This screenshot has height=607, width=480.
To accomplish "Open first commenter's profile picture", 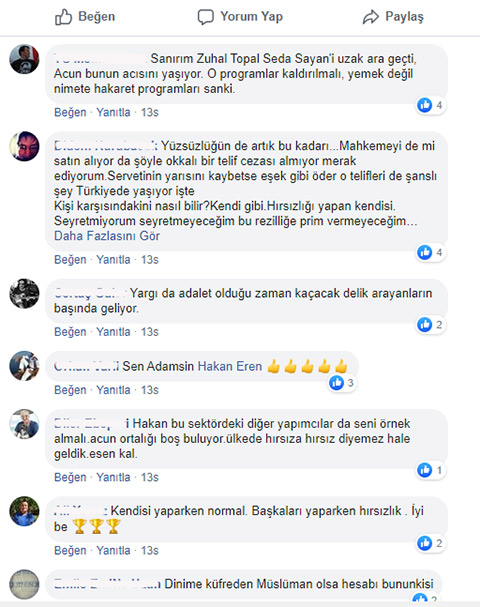I will click(x=24, y=59).
